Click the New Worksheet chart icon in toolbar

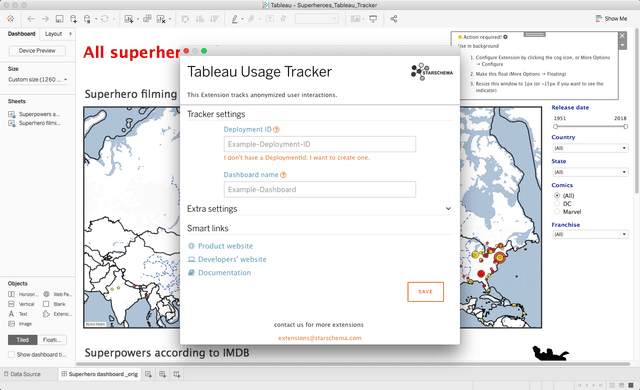pyautogui.click(x=129, y=19)
